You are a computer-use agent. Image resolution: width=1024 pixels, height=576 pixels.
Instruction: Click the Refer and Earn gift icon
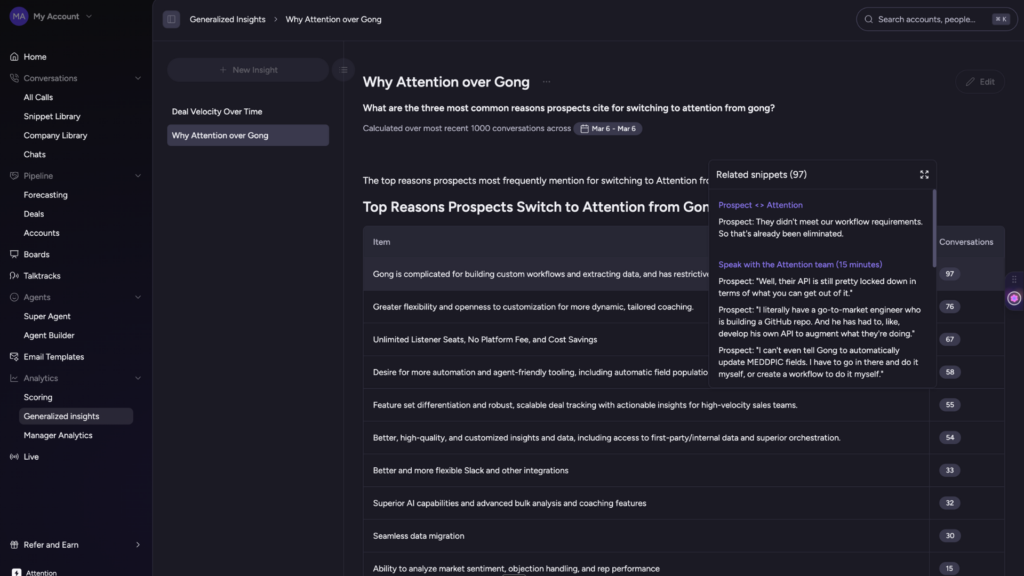point(14,545)
